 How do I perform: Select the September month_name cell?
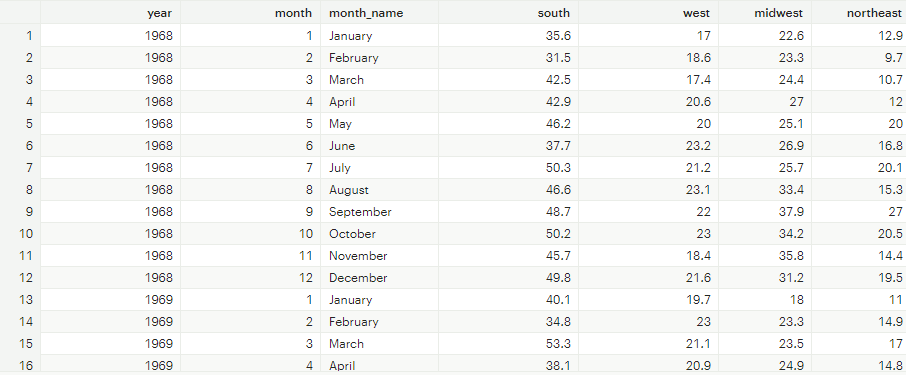pos(379,212)
